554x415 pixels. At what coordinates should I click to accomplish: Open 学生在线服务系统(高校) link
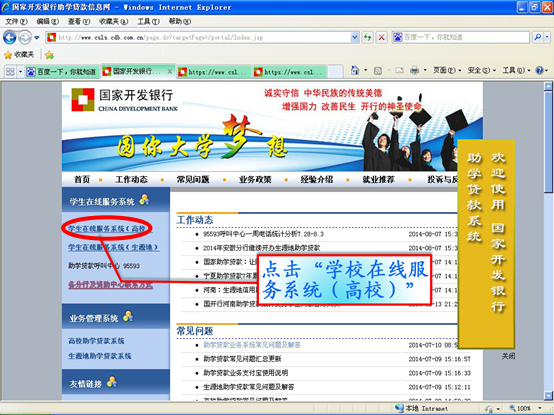(x=107, y=229)
